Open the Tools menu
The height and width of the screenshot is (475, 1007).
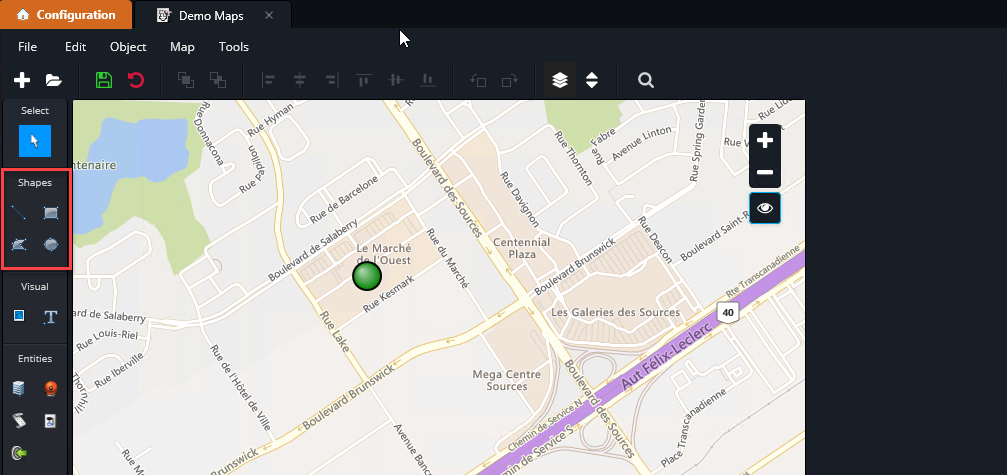[234, 47]
